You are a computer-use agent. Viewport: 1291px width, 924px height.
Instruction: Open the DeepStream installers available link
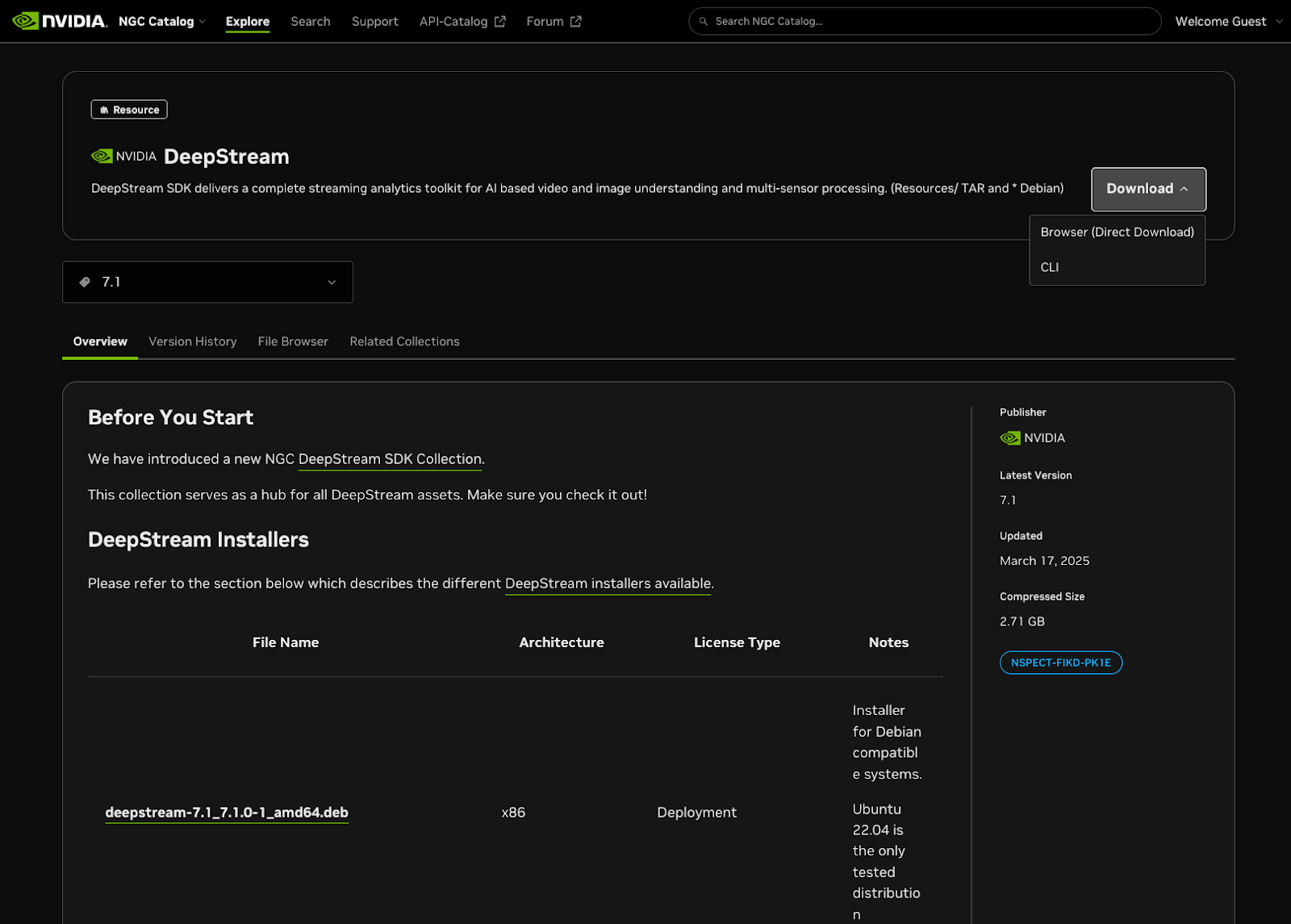608,583
